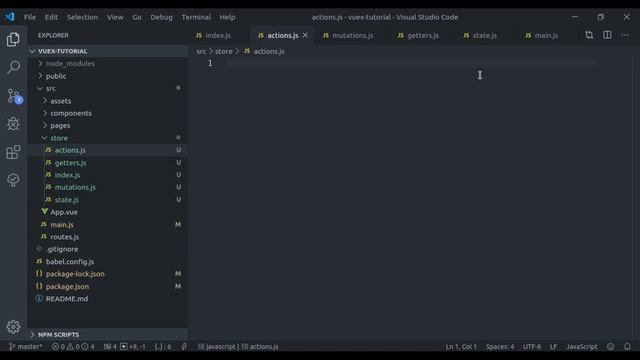640x360 pixels.
Task: Click the VS Code logo icon
Action: [x=10, y=17]
